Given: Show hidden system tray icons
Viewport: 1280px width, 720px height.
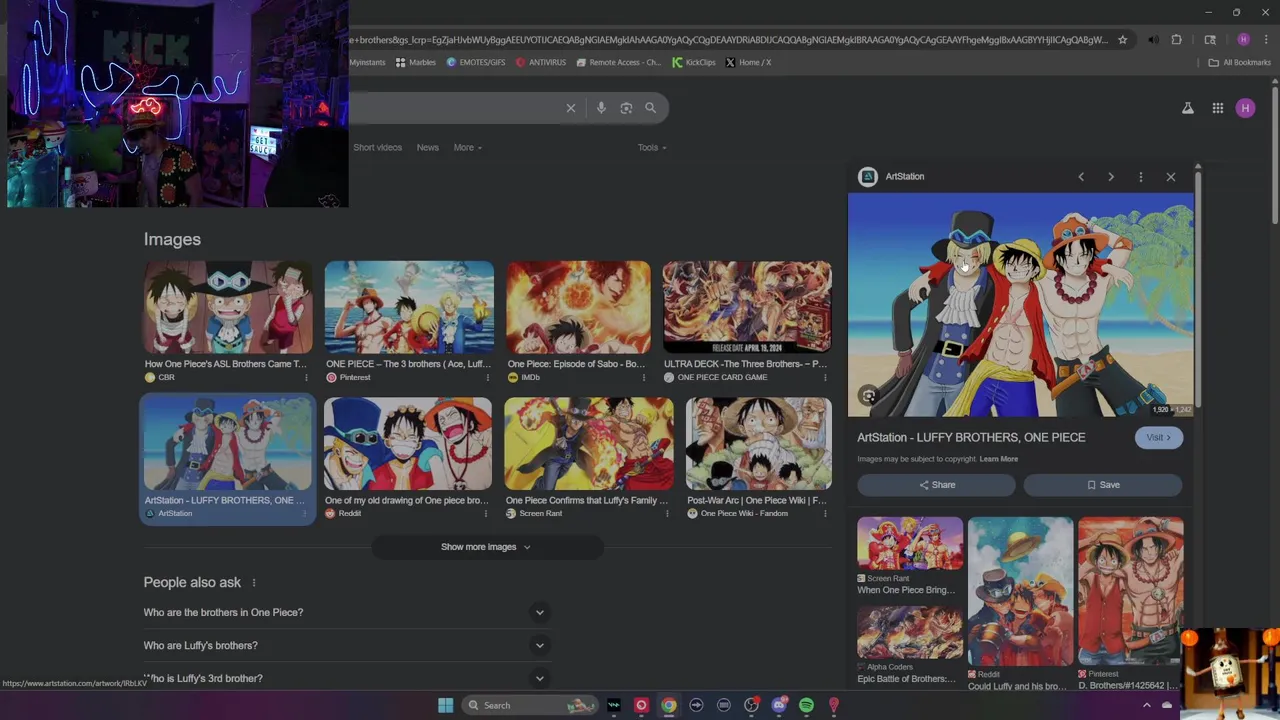Looking at the screenshot, I should point(1147,705).
